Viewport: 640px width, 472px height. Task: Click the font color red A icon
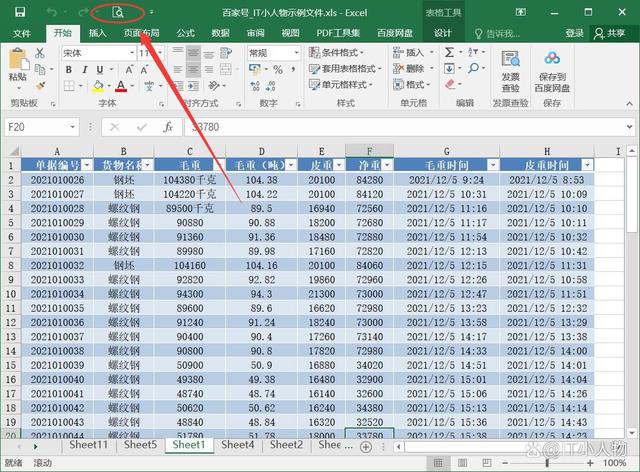pos(120,86)
